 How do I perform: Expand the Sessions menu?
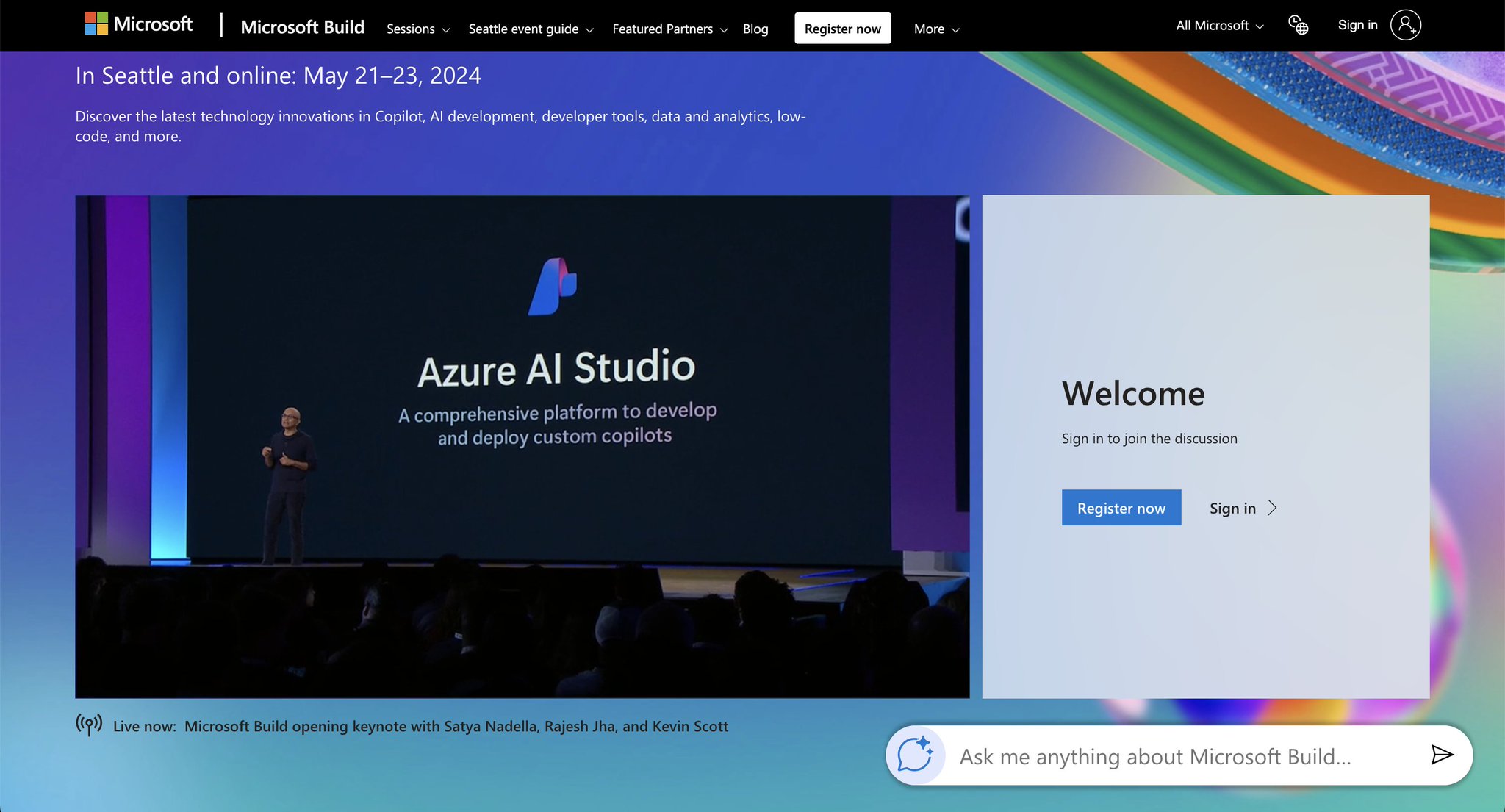(418, 29)
